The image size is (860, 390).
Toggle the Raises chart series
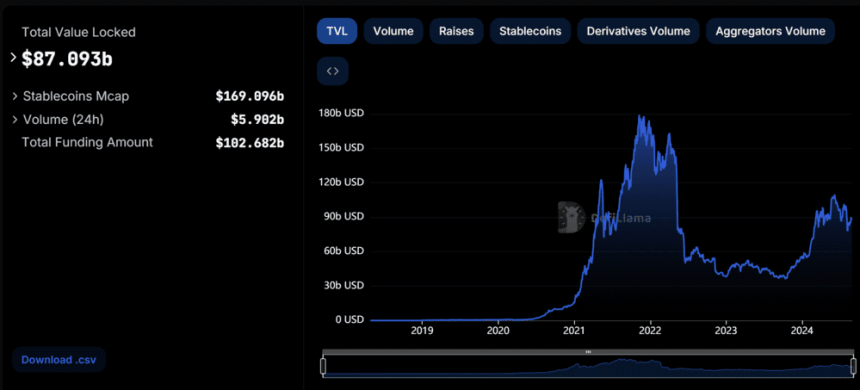tap(456, 31)
